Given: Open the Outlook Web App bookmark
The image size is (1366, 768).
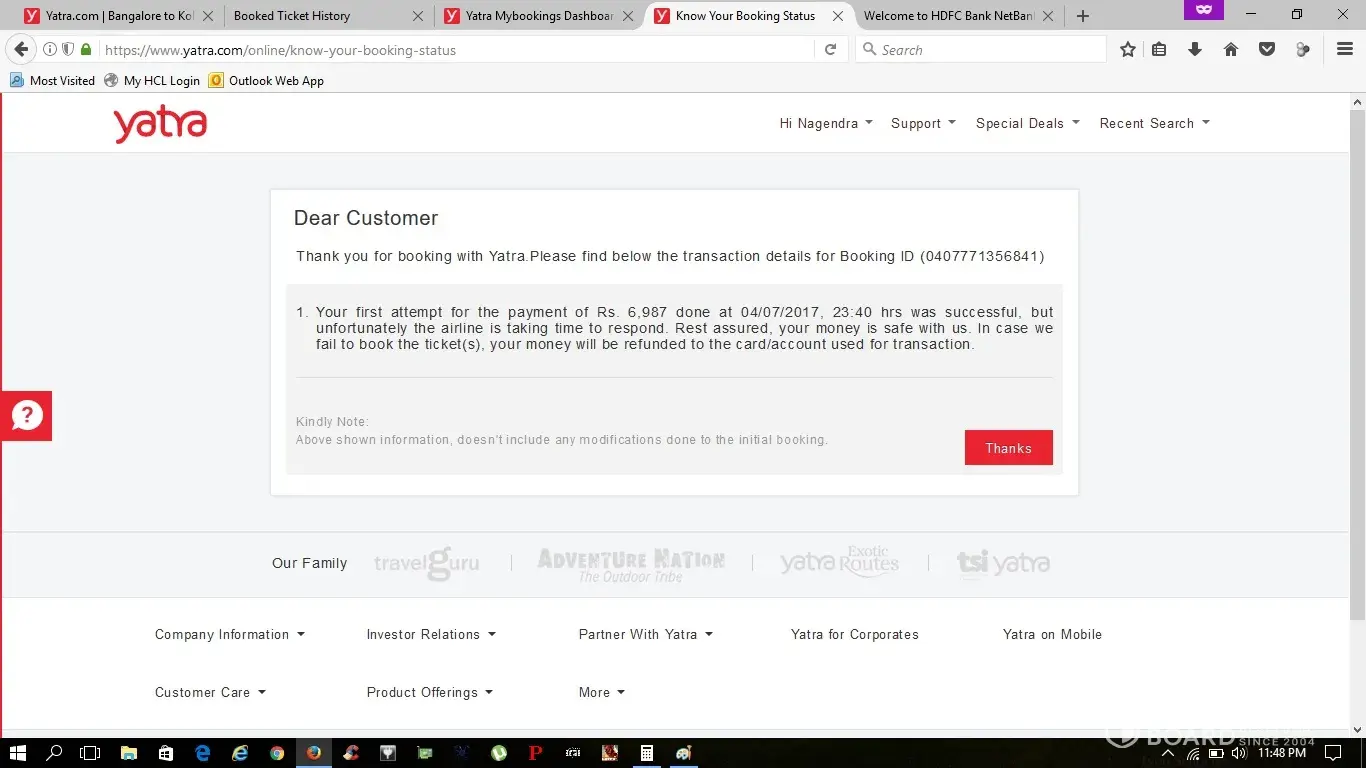Looking at the screenshot, I should pos(266,81).
